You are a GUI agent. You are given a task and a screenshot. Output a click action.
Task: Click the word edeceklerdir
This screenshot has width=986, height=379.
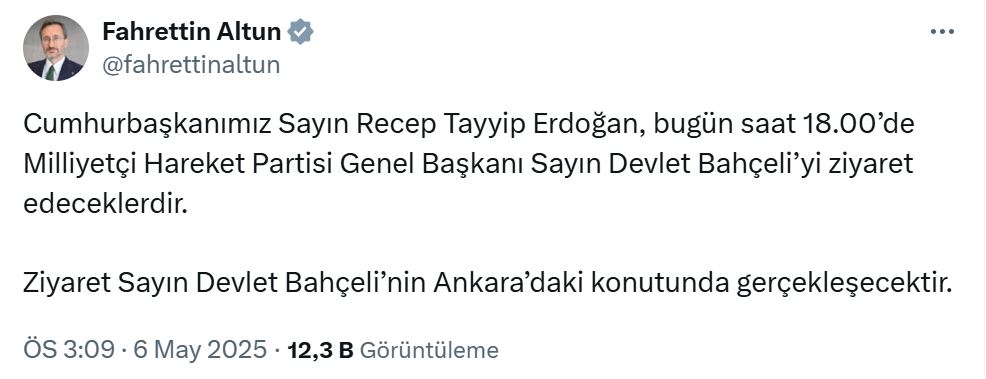[106, 204]
